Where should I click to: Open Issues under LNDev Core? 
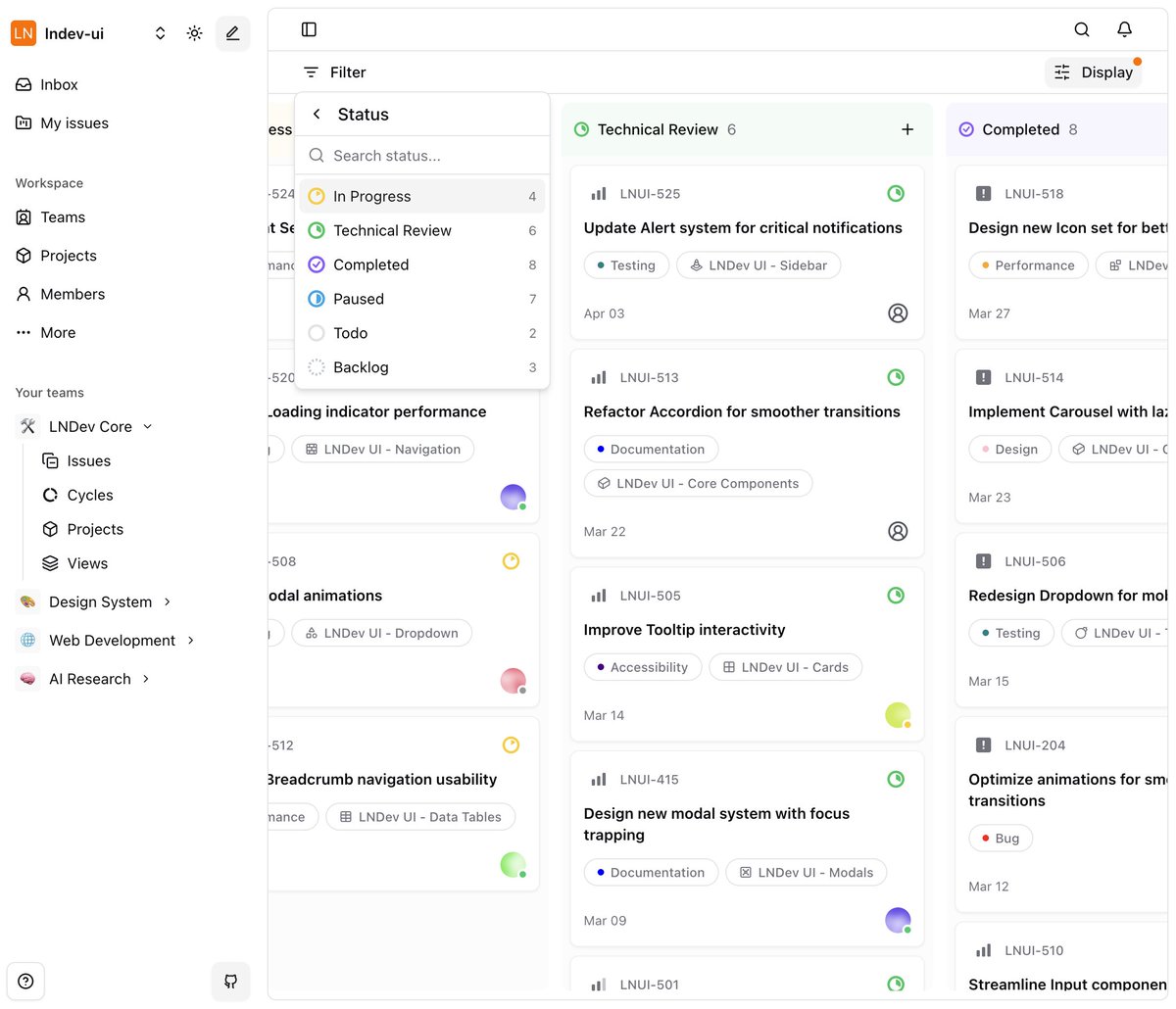point(76,461)
